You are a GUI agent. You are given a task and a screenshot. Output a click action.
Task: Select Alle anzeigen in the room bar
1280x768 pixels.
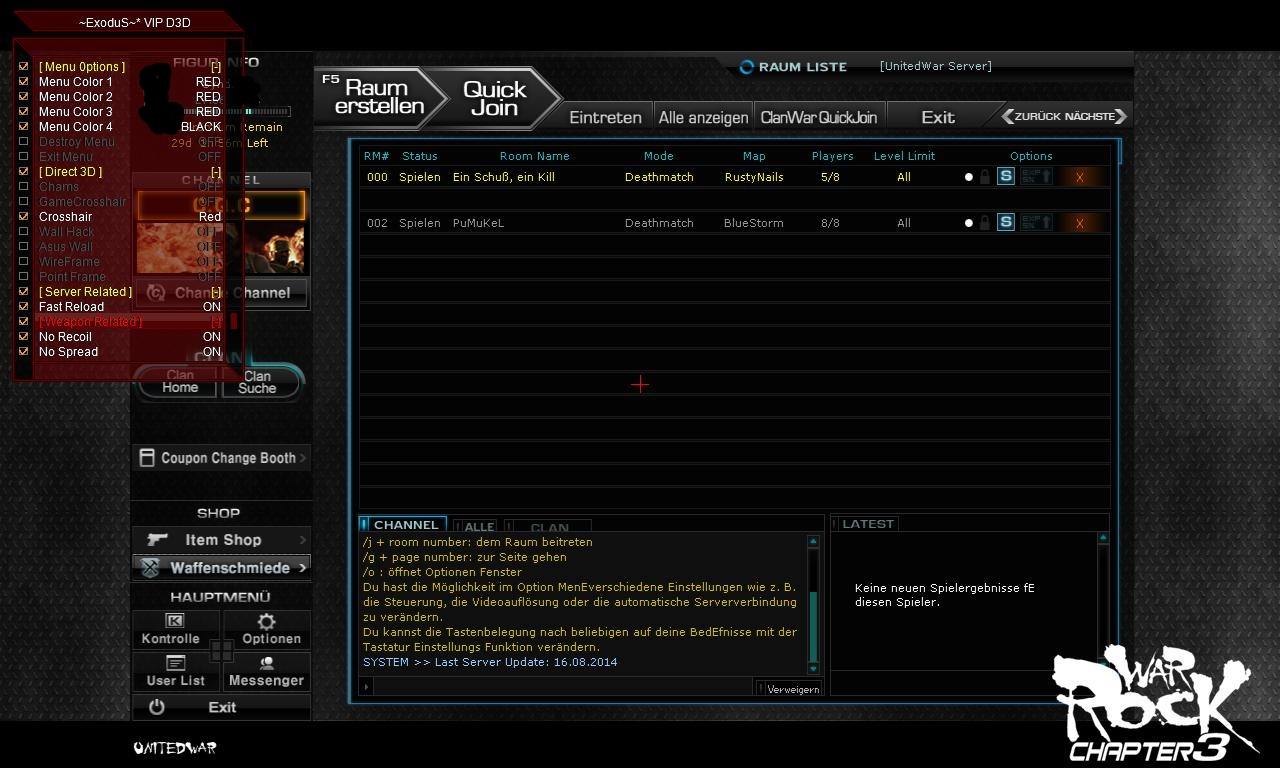tap(703, 117)
